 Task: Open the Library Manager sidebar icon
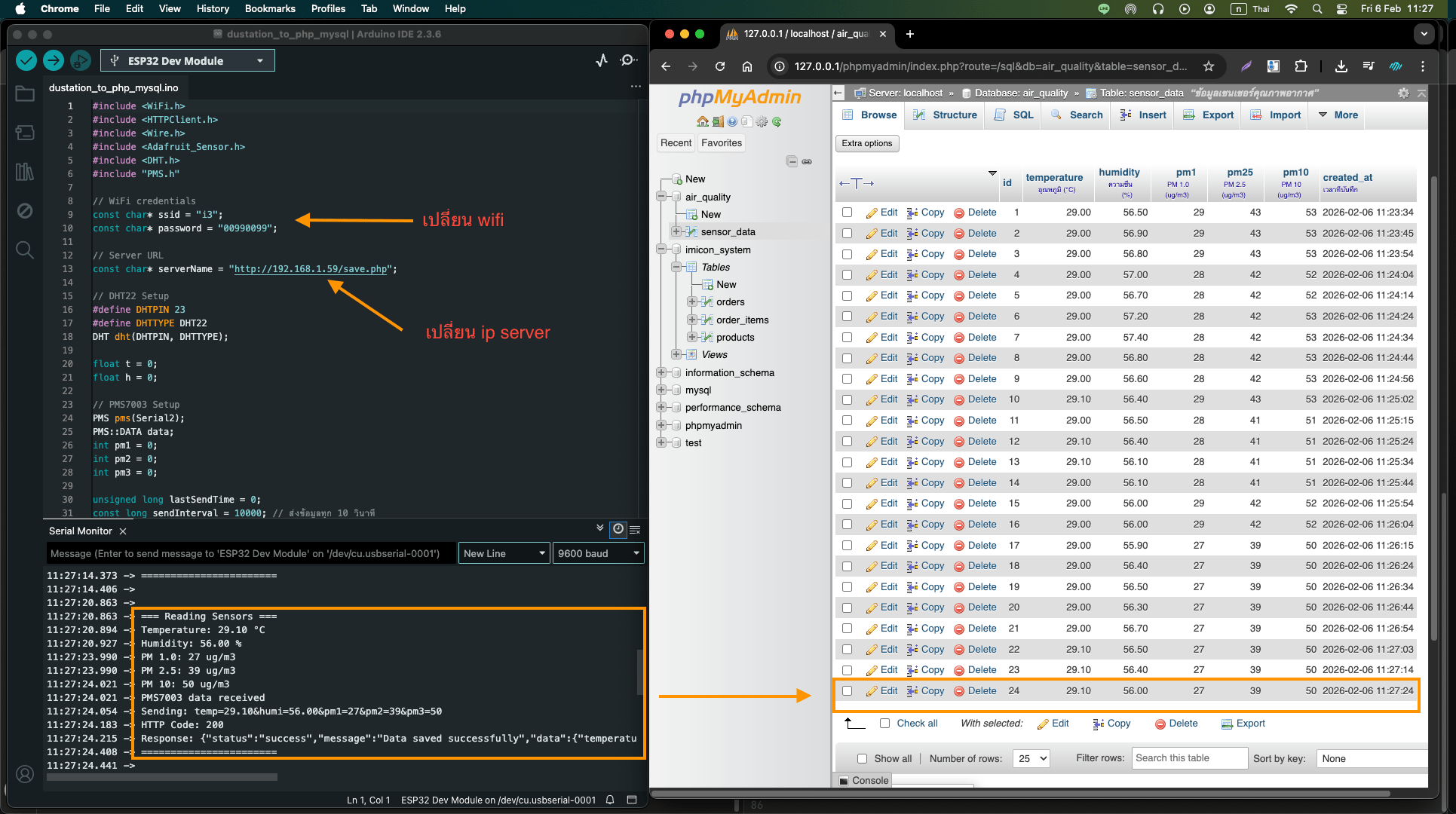25,172
